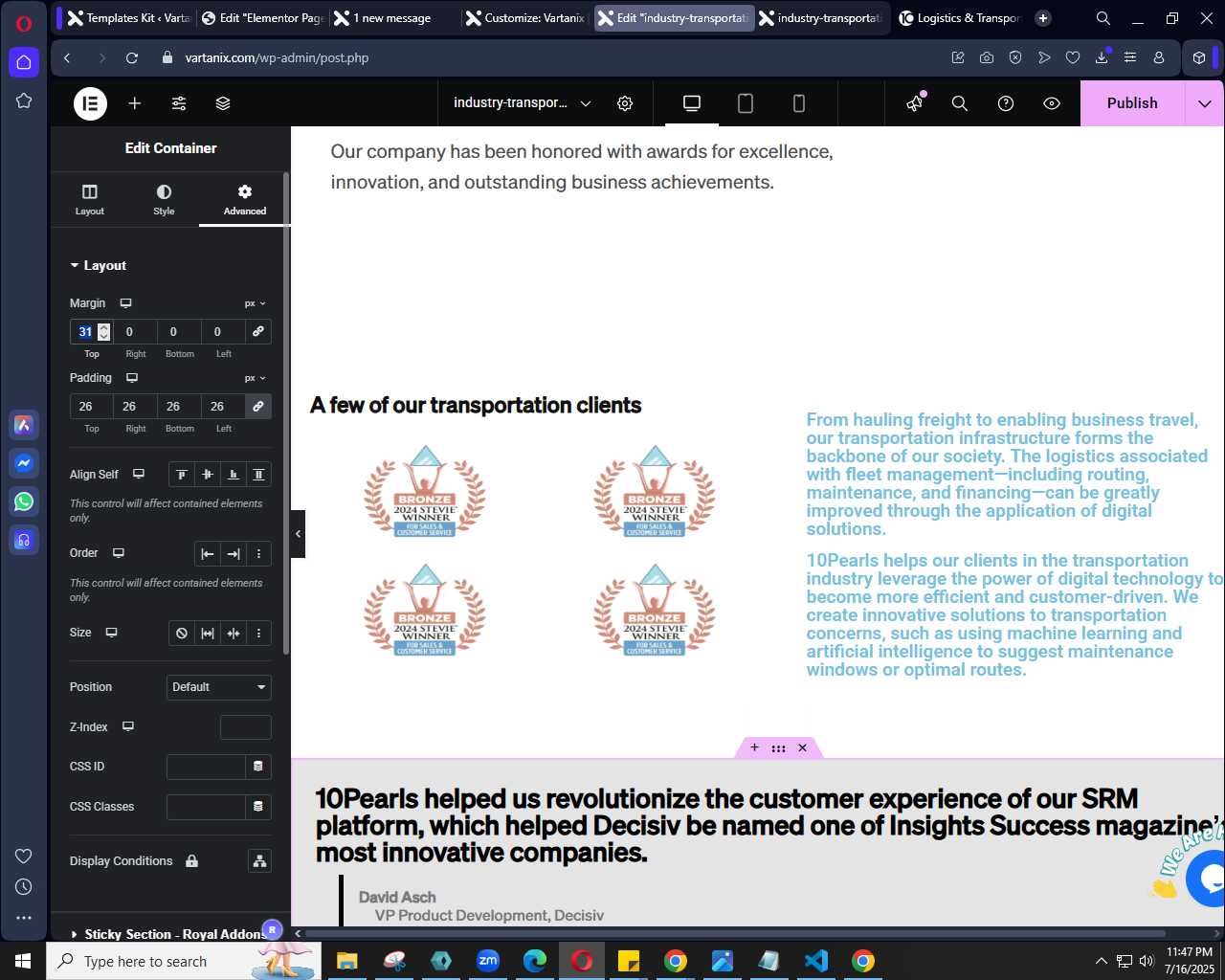Click the Z-Index input field
The height and width of the screenshot is (980, 1225).
pos(246,727)
